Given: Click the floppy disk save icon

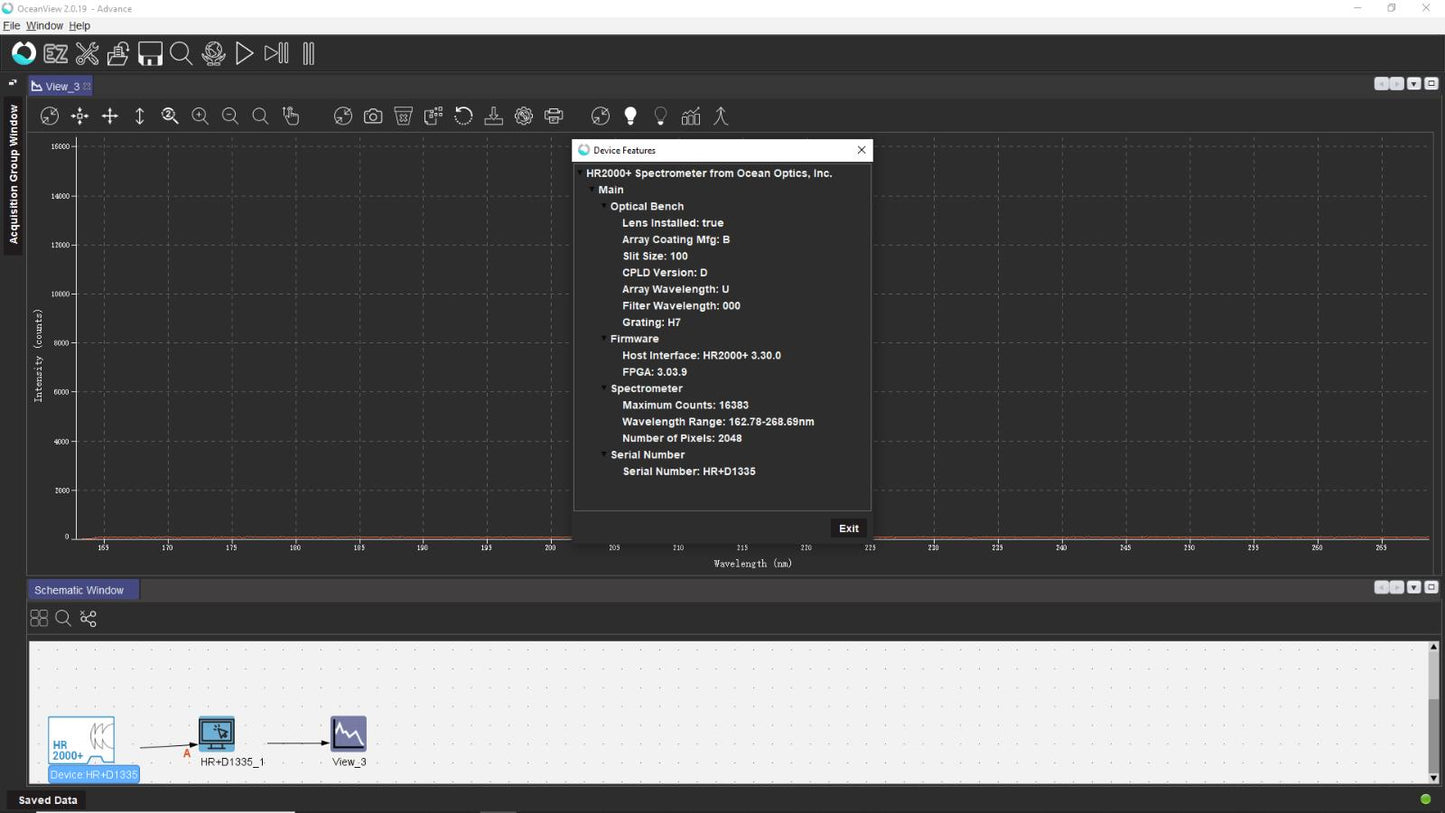Looking at the screenshot, I should [150, 54].
